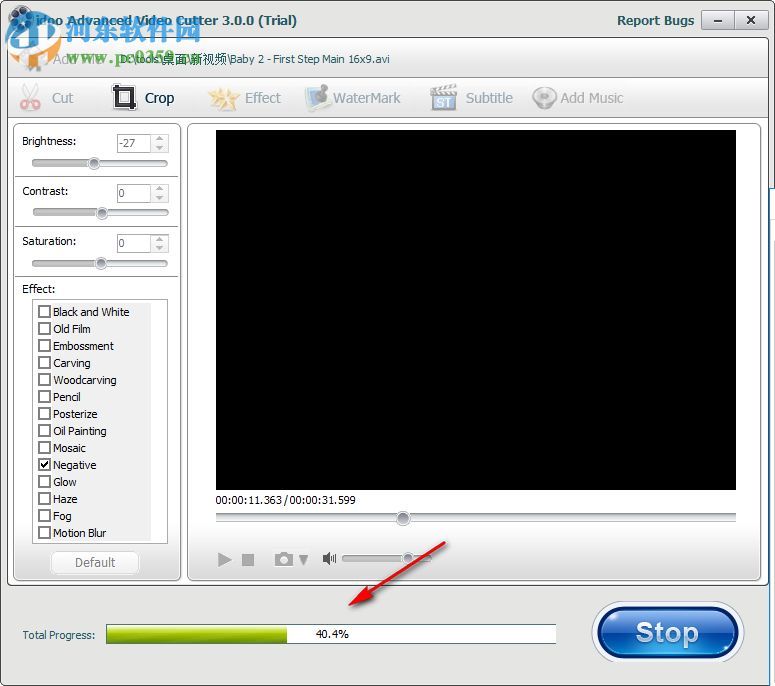Open the Effect star icon
The height and width of the screenshot is (686, 775).
[223, 98]
